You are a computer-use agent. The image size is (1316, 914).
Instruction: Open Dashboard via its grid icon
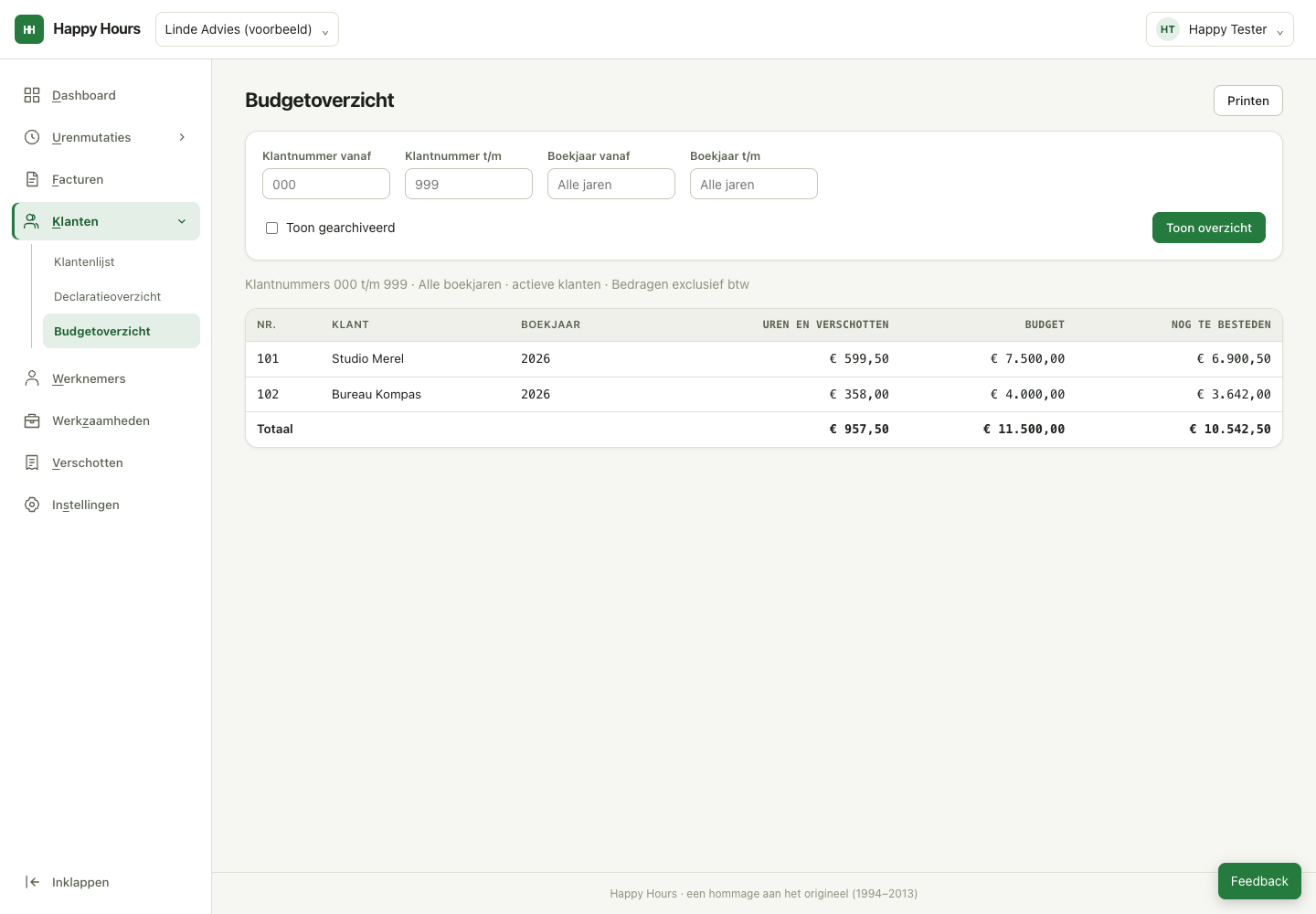point(32,95)
